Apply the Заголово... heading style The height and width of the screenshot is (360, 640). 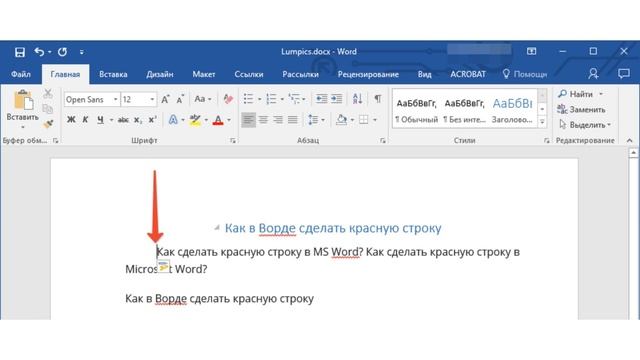point(512,110)
